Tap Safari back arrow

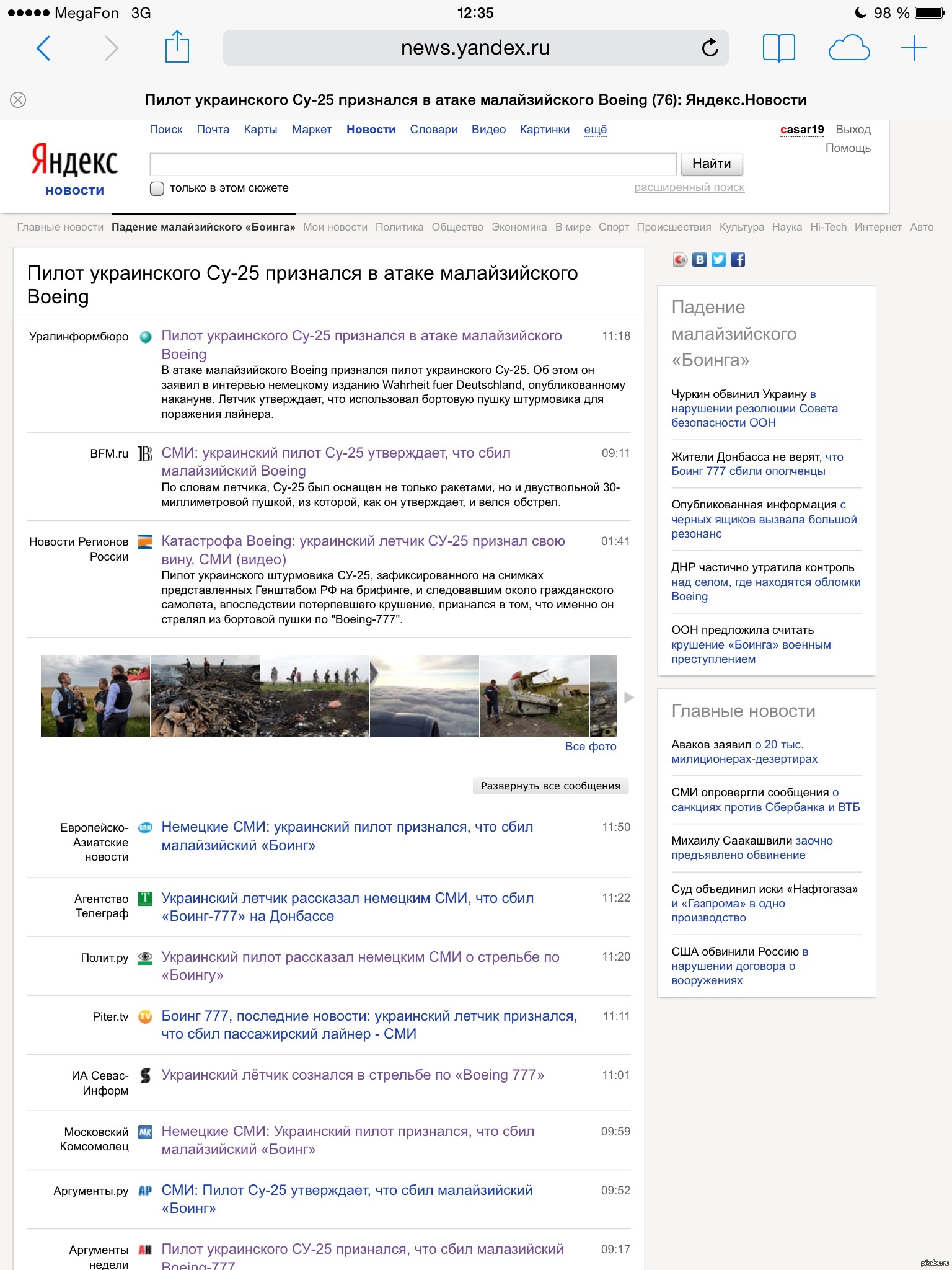(43, 48)
